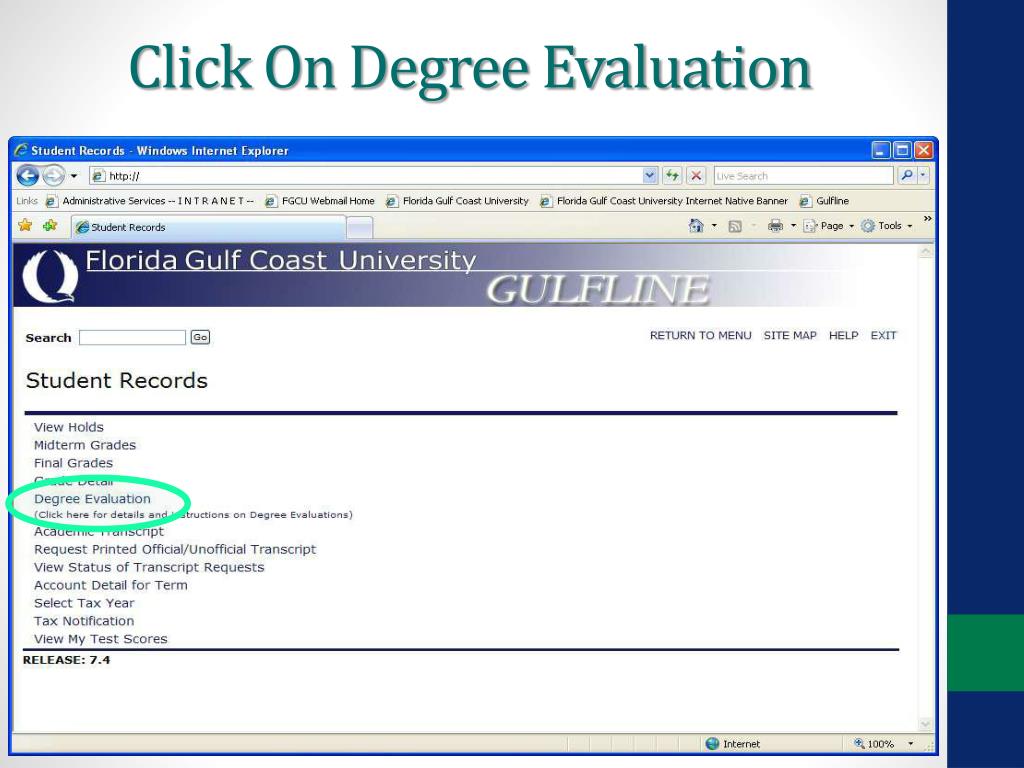Screen dimensions: 1024x768
Task: Click details and instructions on Degree Evaluations link
Action: 193,515
